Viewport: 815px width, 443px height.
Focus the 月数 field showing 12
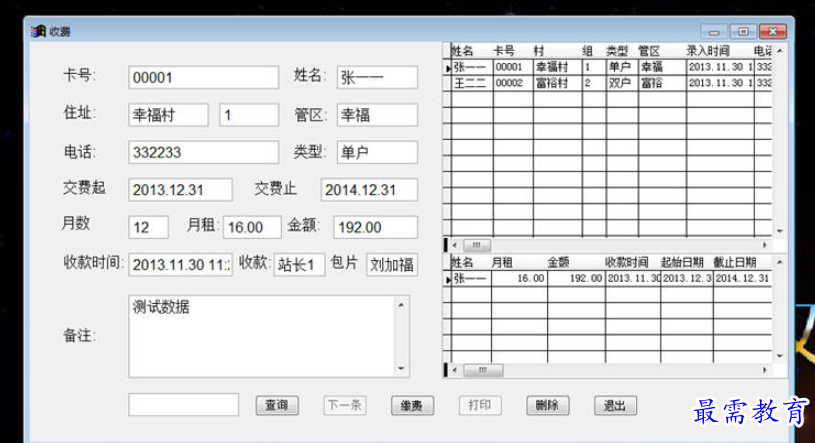[x=148, y=227]
